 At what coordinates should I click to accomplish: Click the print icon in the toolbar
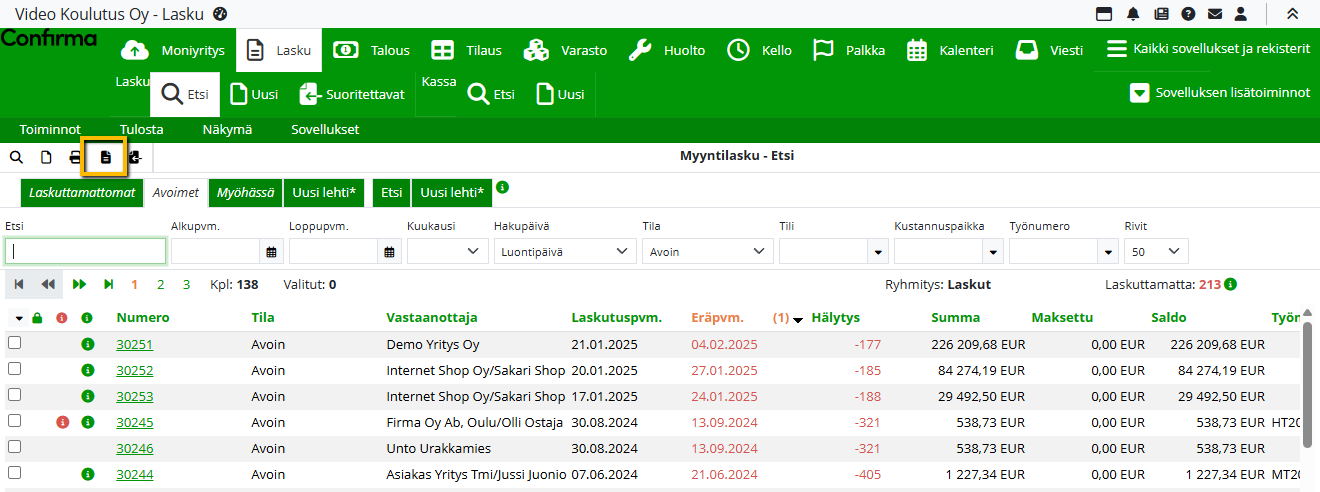coord(75,157)
